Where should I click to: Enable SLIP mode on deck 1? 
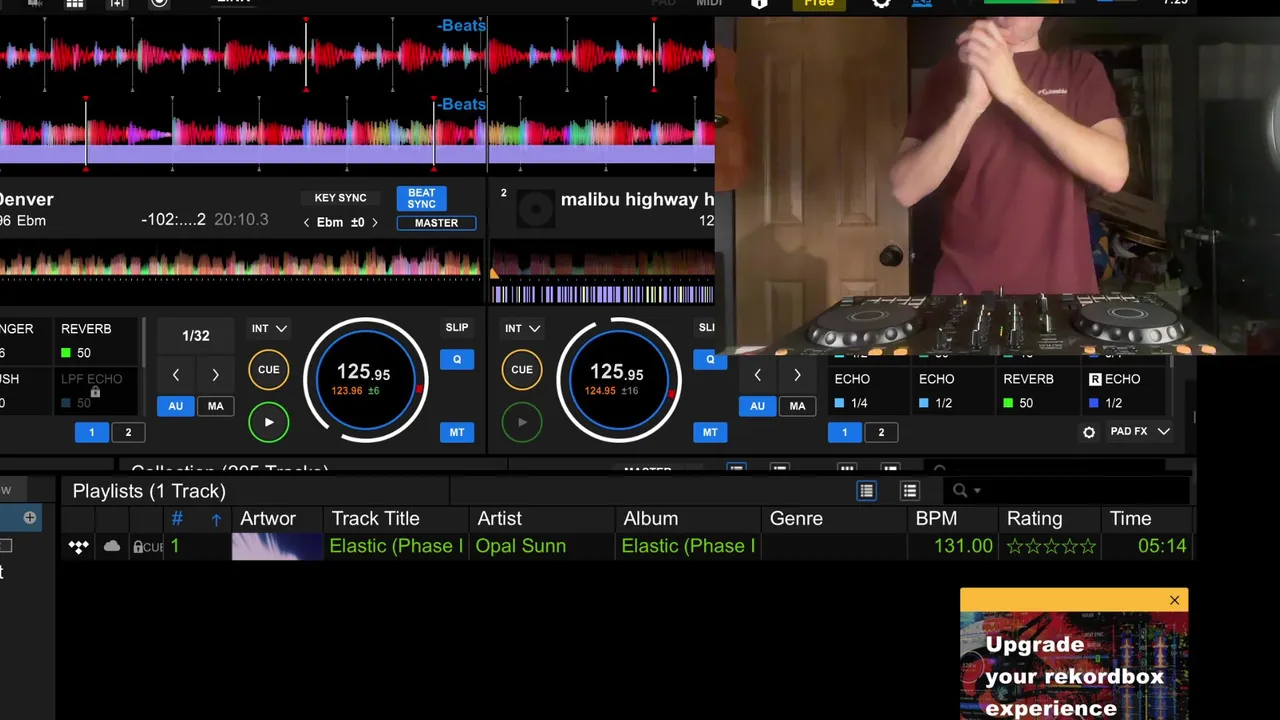pos(457,327)
